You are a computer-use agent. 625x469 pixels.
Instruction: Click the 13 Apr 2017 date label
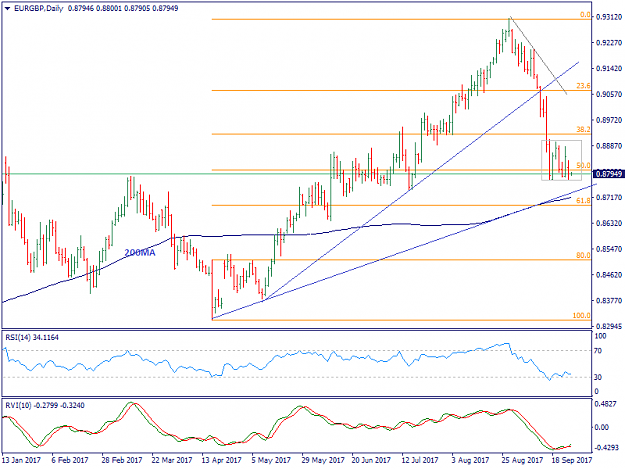222,460
